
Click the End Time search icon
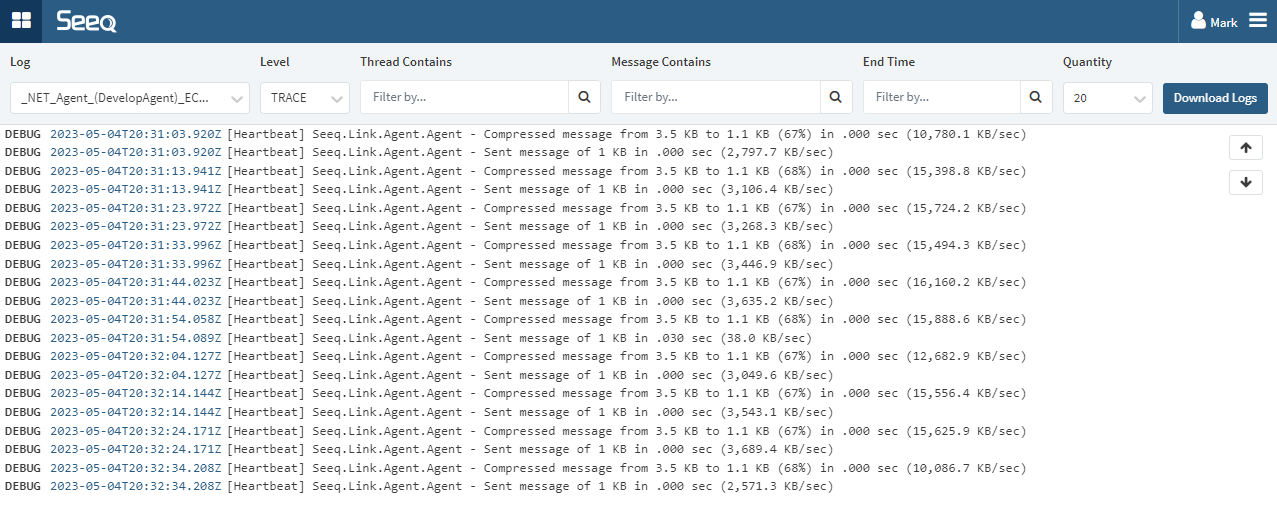(x=1036, y=97)
